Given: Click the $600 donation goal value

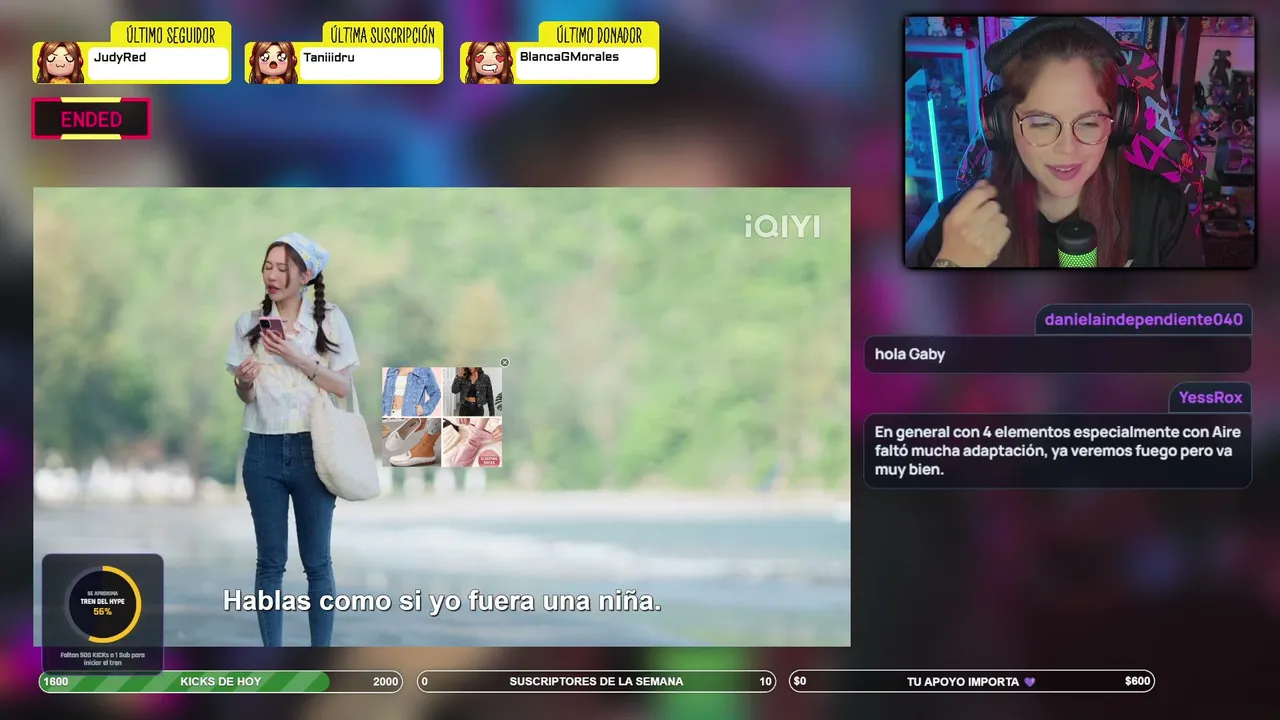Looking at the screenshot, I should pos(1137,682).
